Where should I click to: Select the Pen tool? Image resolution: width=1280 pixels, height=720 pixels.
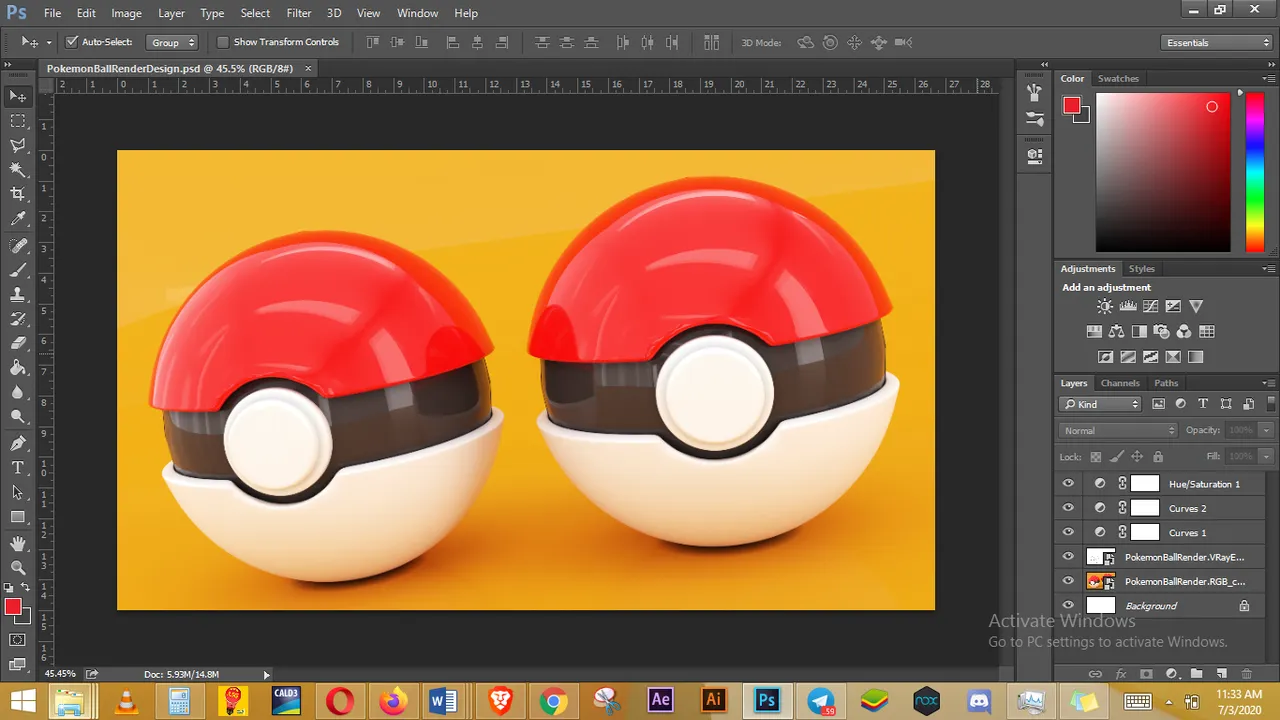coord(18,443)
